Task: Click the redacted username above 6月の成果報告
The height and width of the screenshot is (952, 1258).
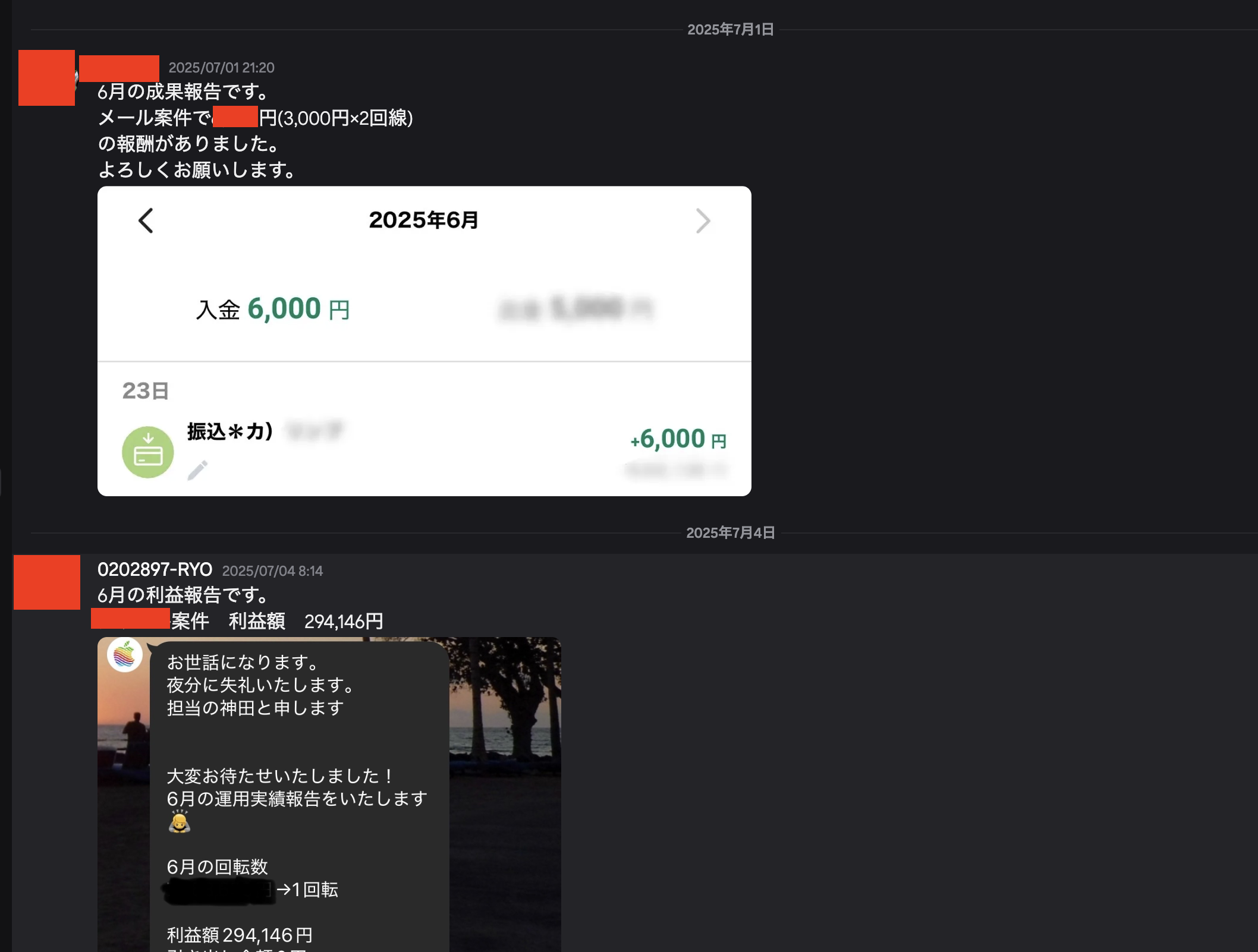Action: click(119, 68)
